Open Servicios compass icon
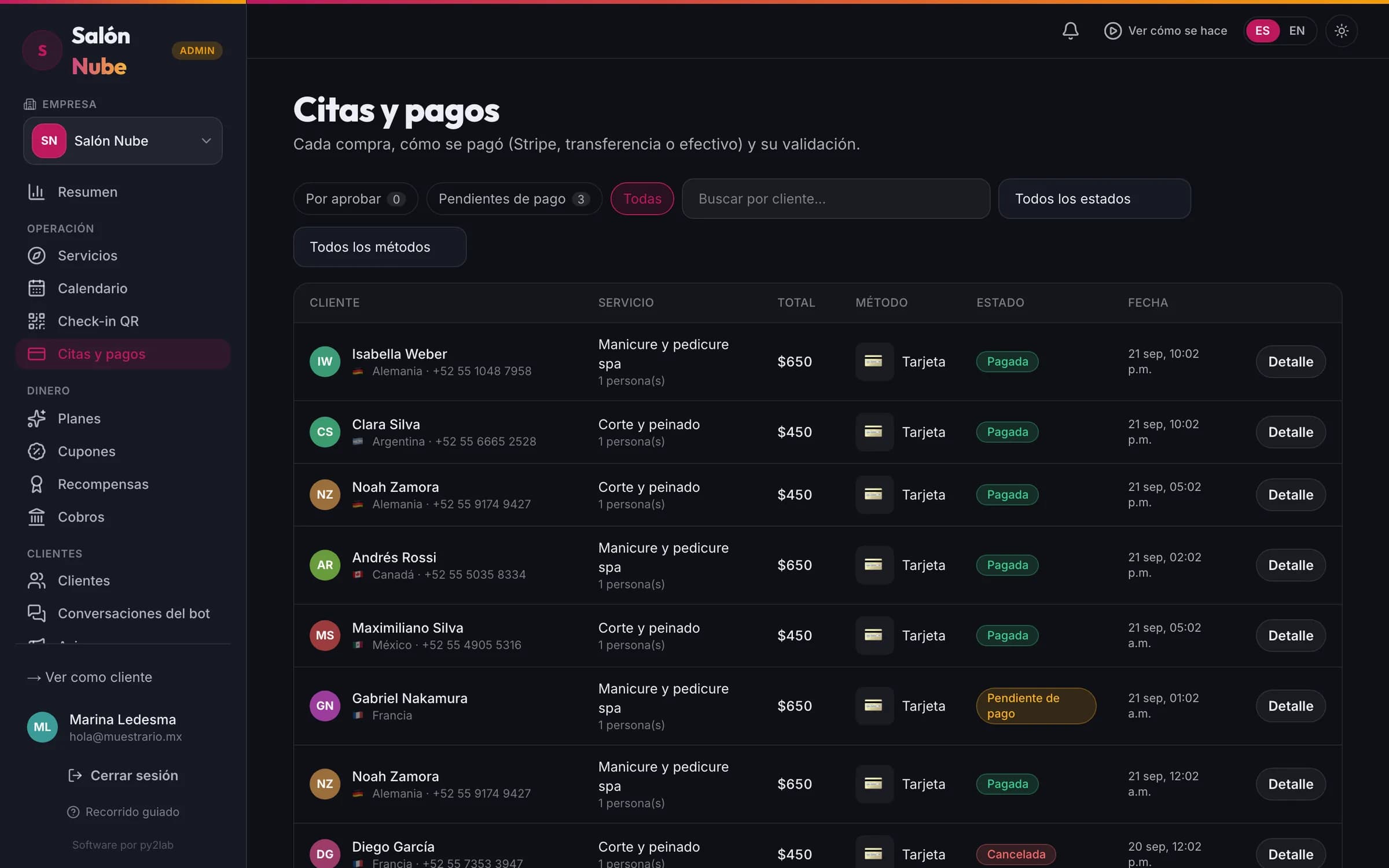 (36, 255)
